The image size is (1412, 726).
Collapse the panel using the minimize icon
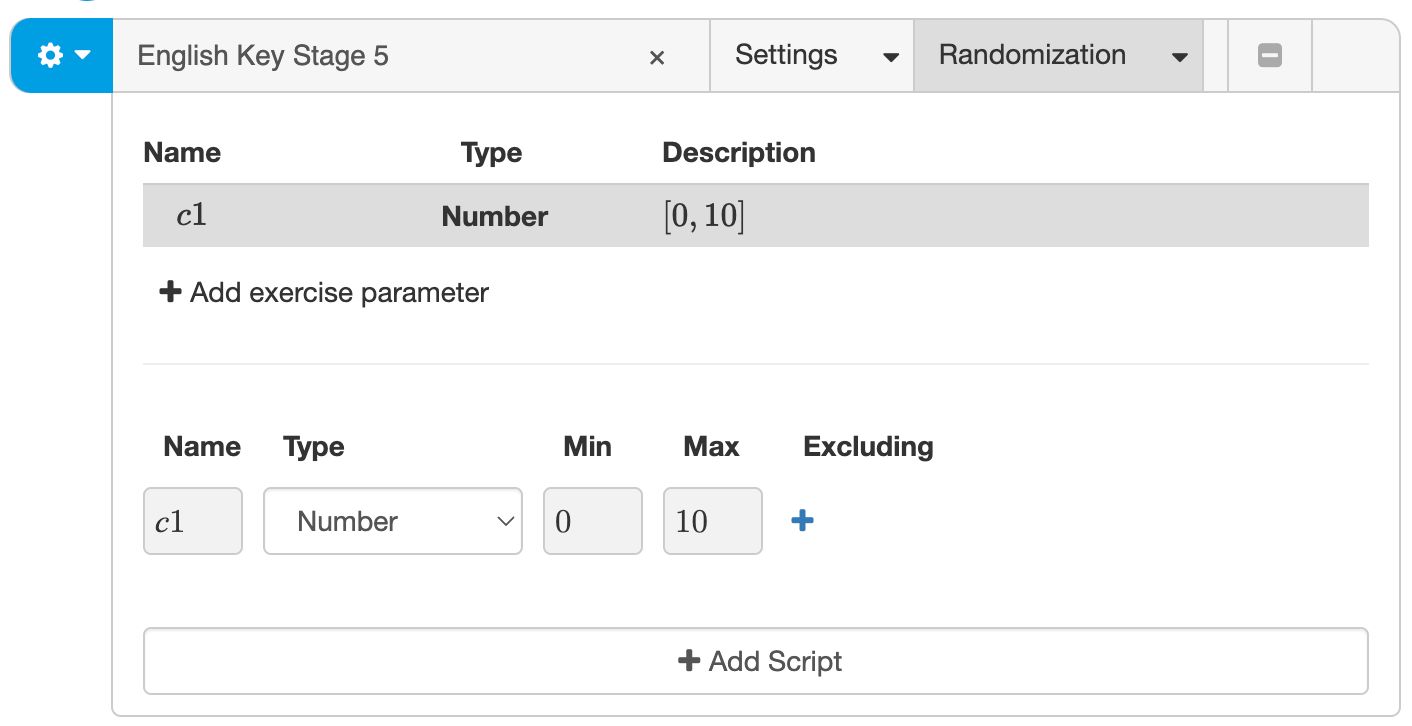pos(1268,55)
